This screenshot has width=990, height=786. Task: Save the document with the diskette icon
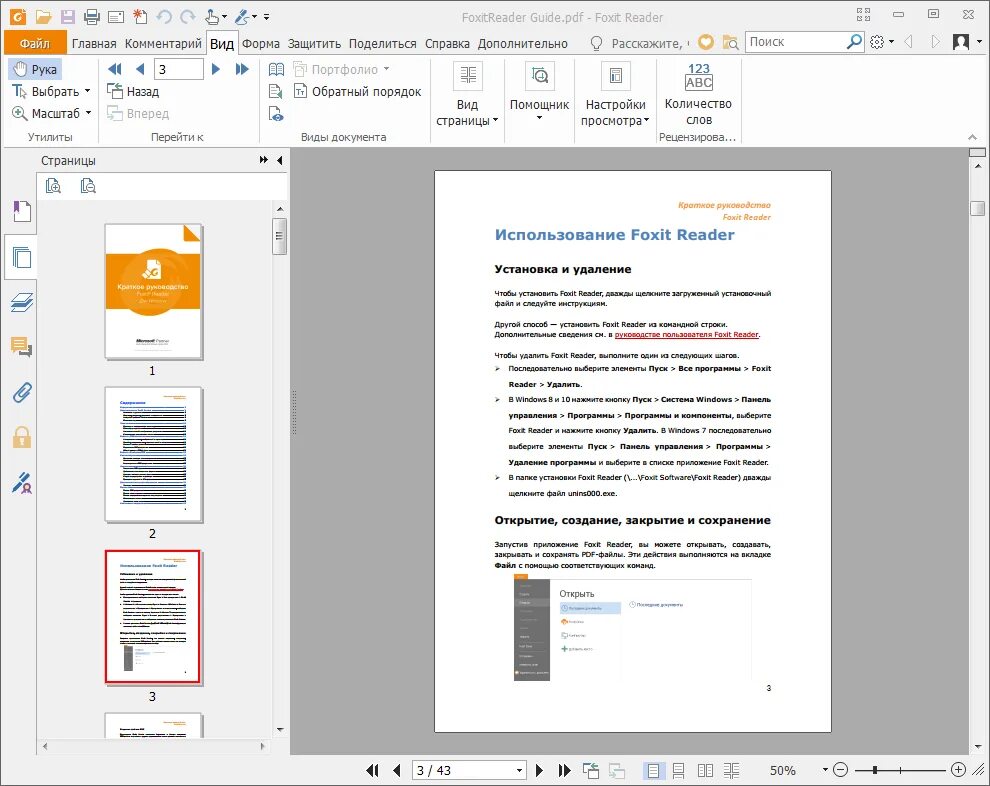[68, 16]
